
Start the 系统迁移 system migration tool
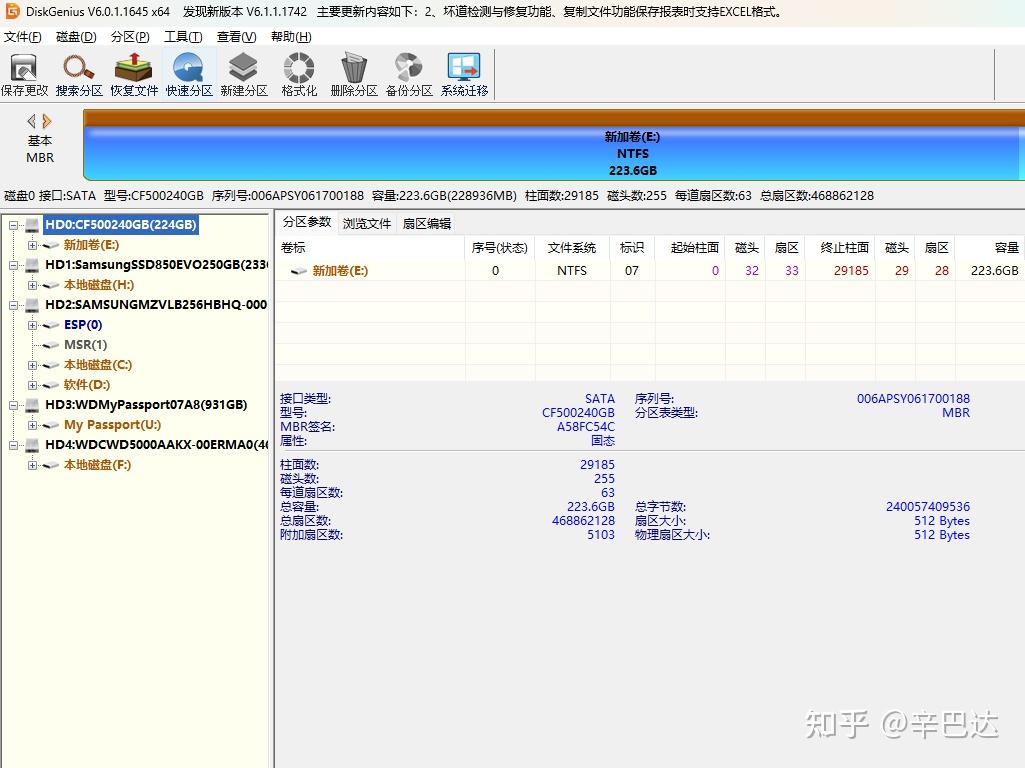pos(464,75)
